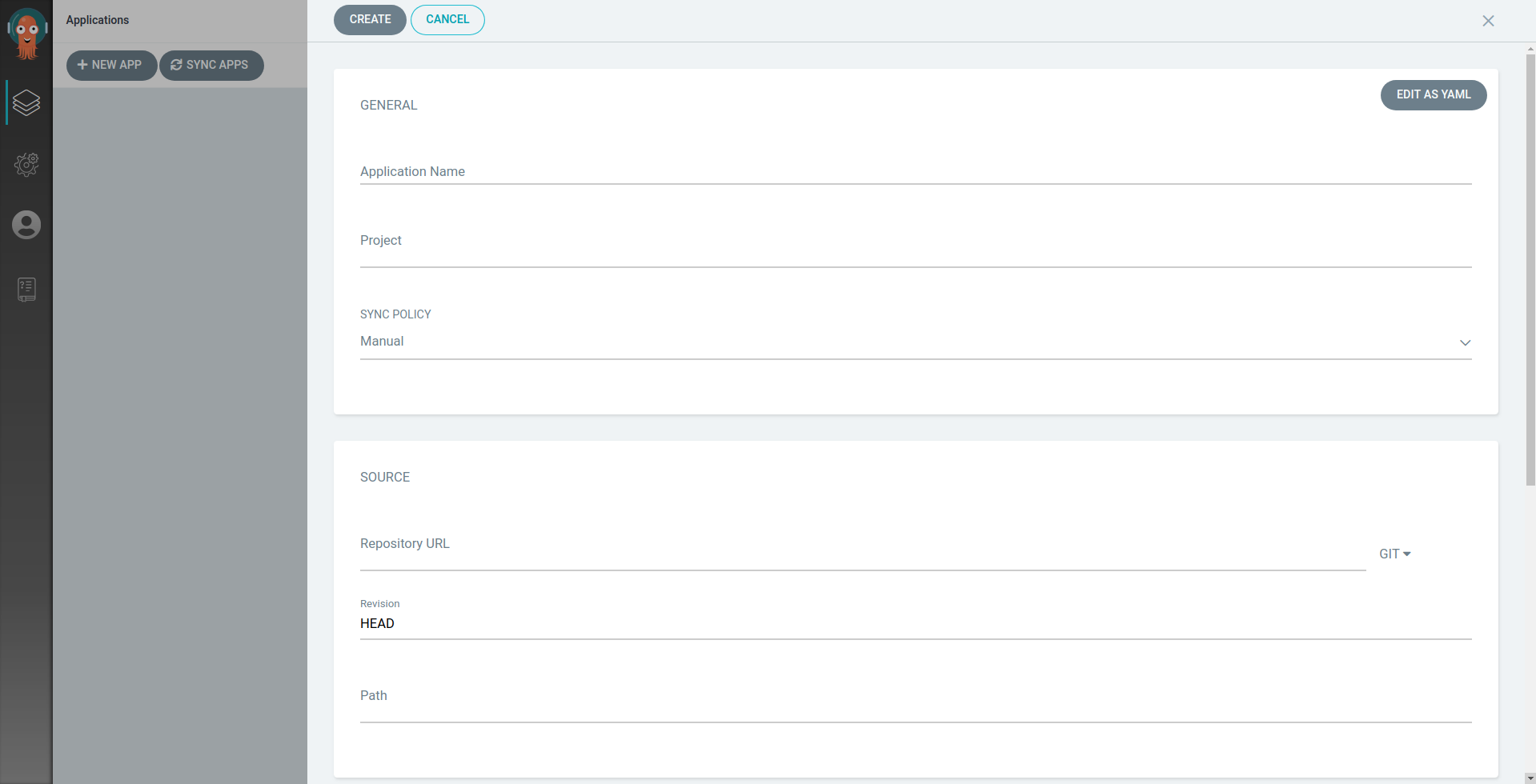Screen dimensions: 1536x784
Task: Expand the Sync Policy chevron arrow
Action: tap(1465, 342)
